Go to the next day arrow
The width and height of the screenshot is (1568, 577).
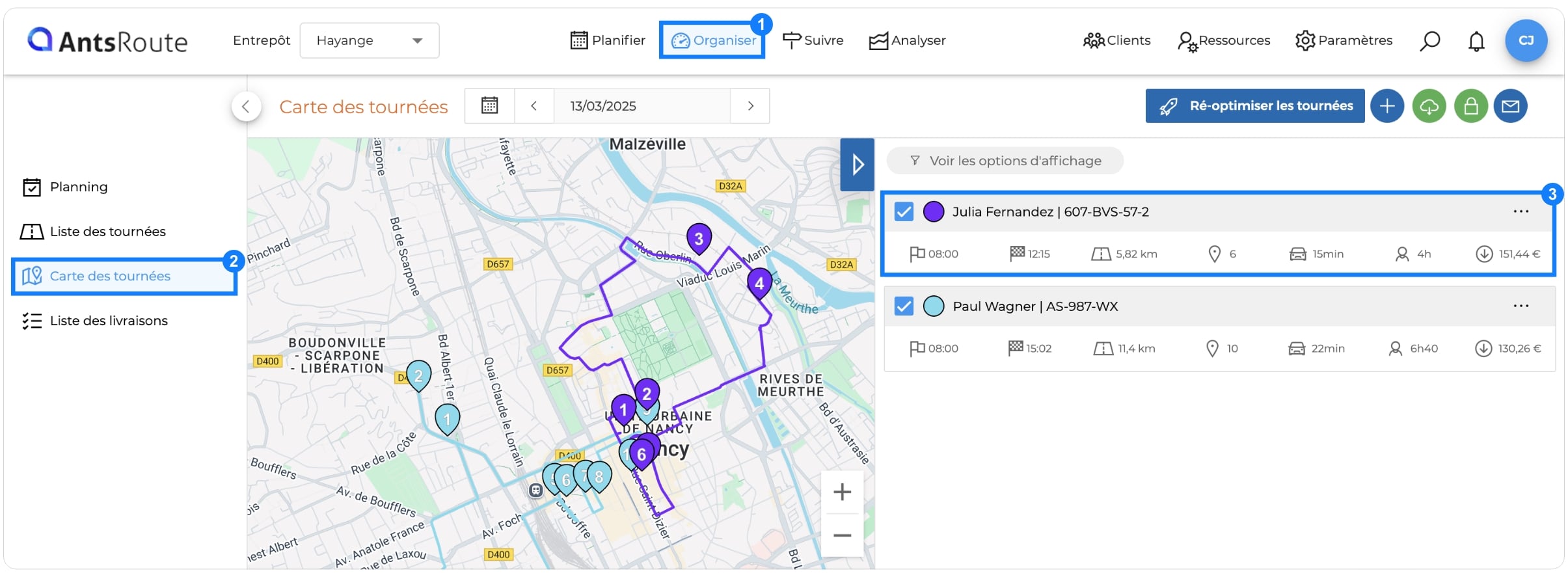coord(750,105)
